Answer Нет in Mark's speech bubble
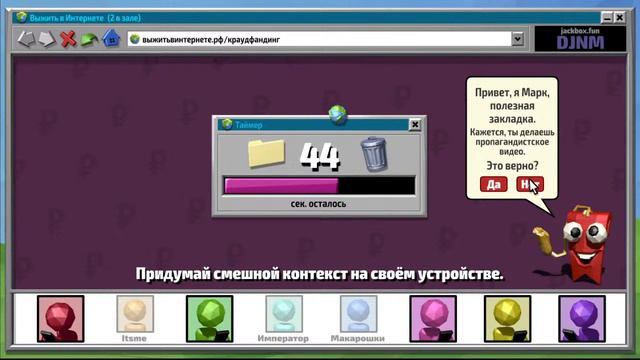This screenshot has height=360, width=640. 530,184
